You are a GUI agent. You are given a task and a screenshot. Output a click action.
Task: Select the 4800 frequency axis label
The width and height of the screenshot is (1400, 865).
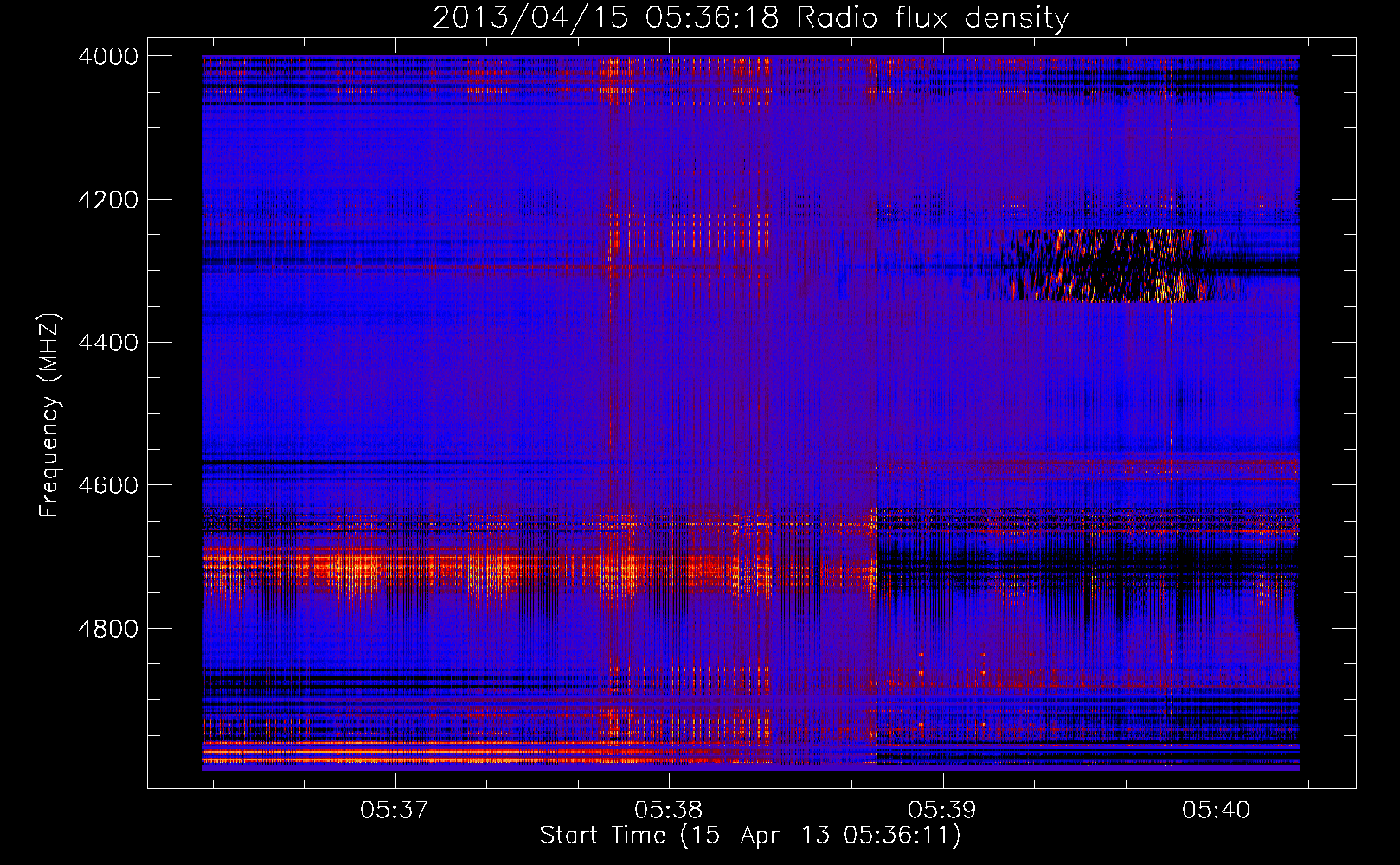pyautogui.click(x=108, y=629)
